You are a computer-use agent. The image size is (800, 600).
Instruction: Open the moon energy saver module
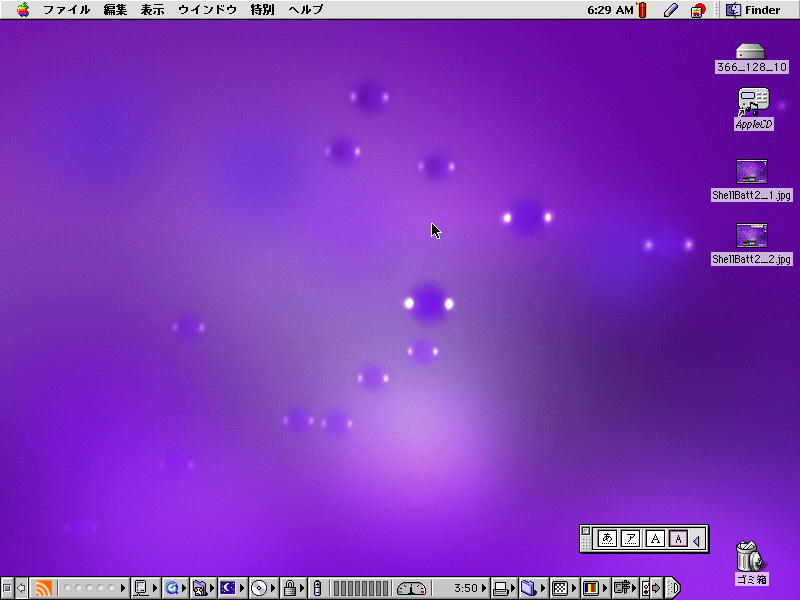coord(233,588)
